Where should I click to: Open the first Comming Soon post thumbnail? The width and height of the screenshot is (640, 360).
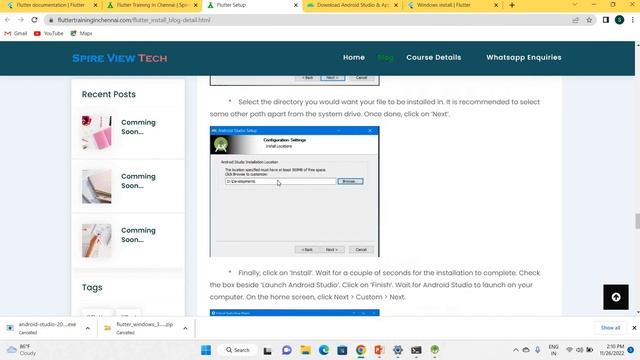tap(97, 132)
